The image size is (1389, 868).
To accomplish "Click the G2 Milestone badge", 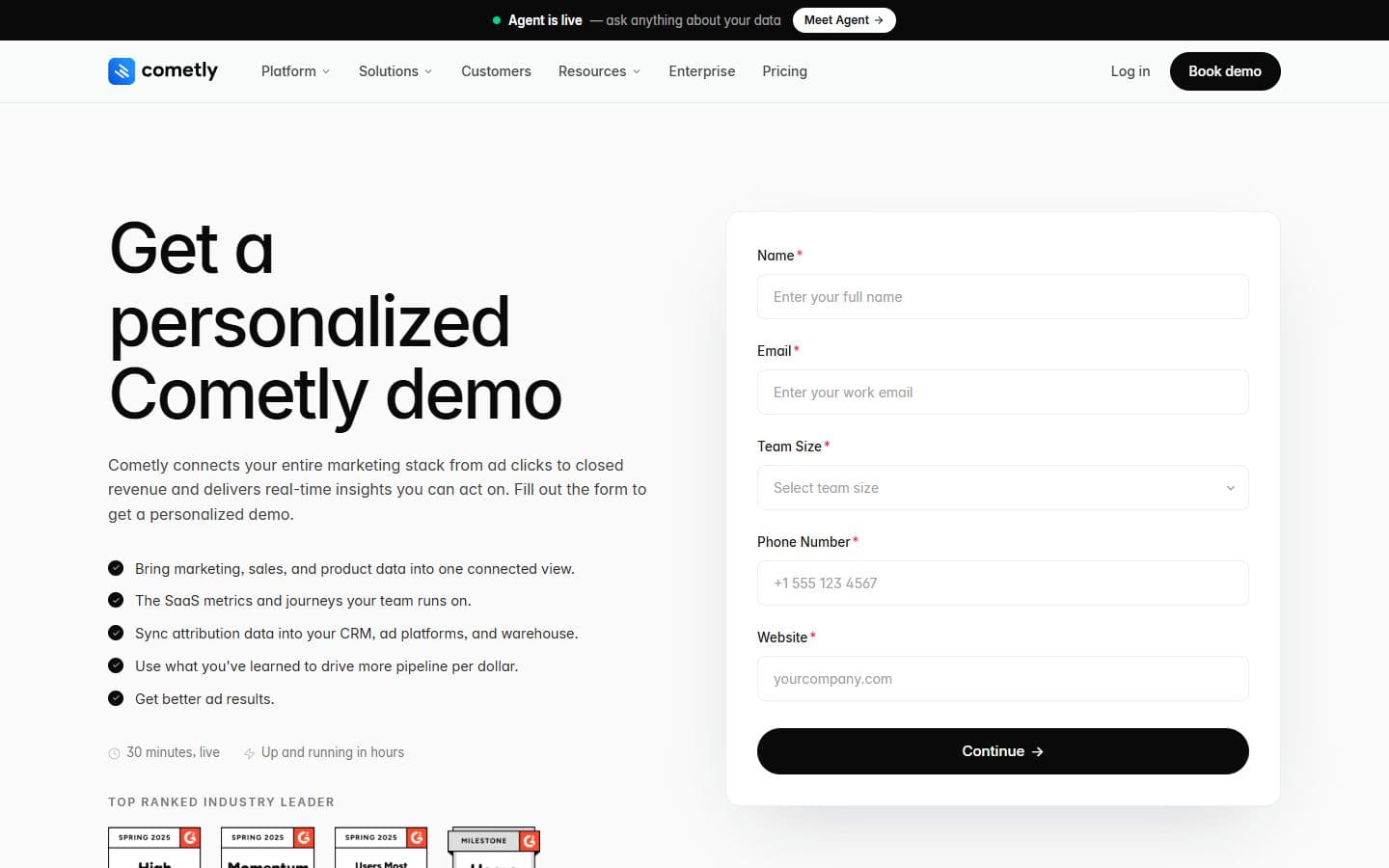I will coord(494,848).
